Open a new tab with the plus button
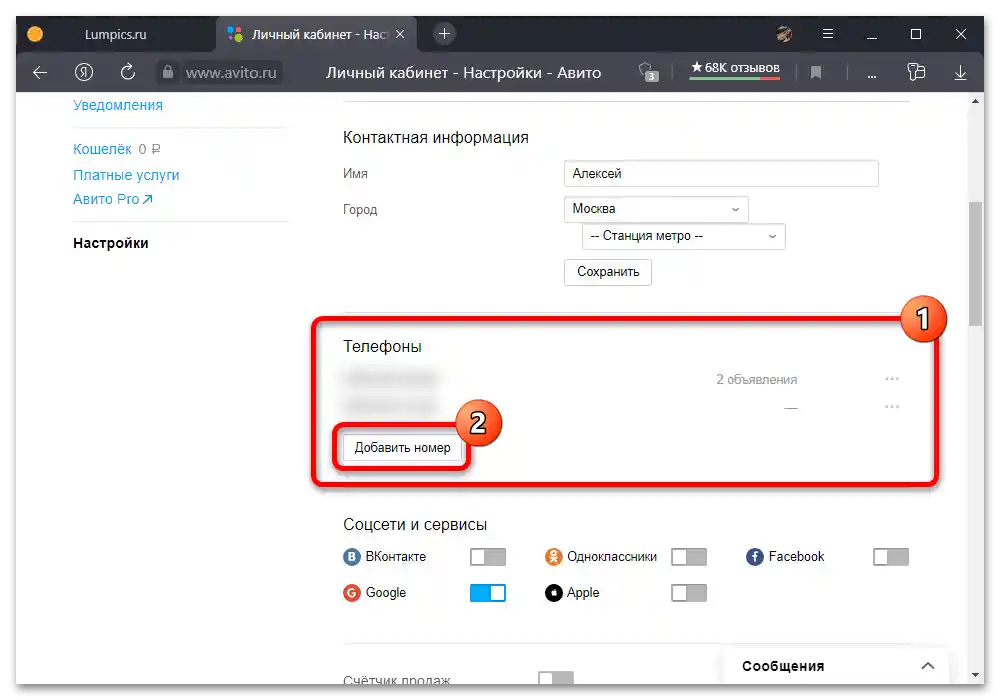The height and width of the screenshot is (700, 1000). click(x=445, y=34)
